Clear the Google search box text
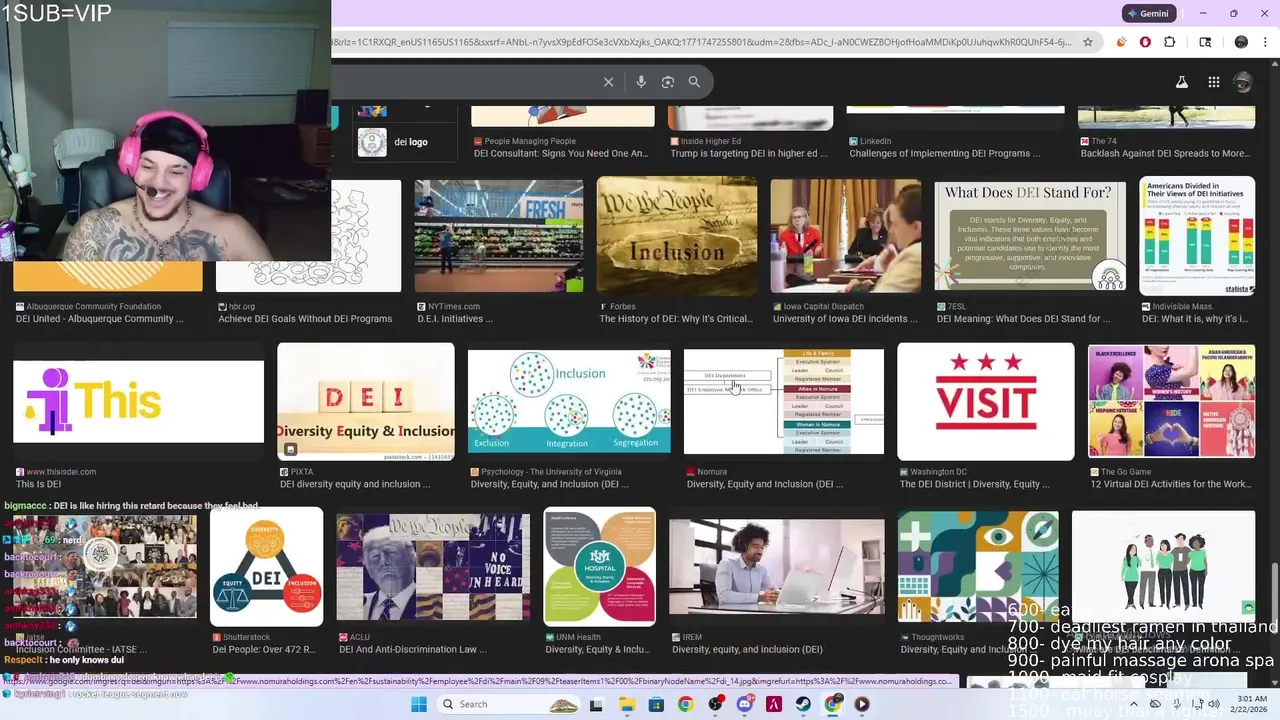The height and width of the screenshot is (720, 1280). (x=608, y=82)
